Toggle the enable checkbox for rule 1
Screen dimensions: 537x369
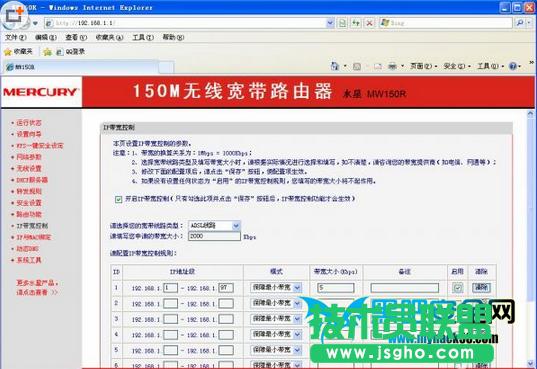458,287
